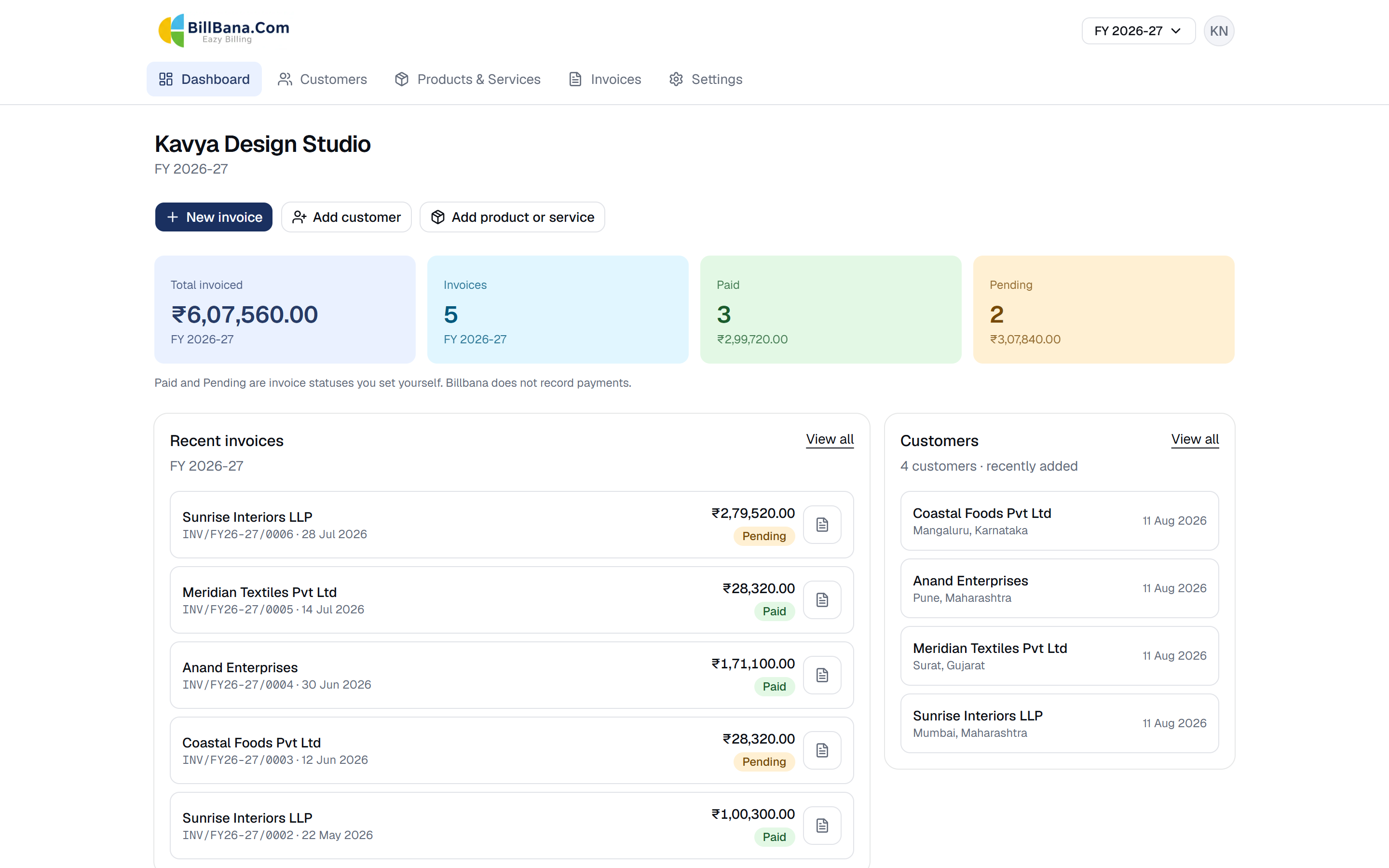Open the Settings tab

coord(706,79)
